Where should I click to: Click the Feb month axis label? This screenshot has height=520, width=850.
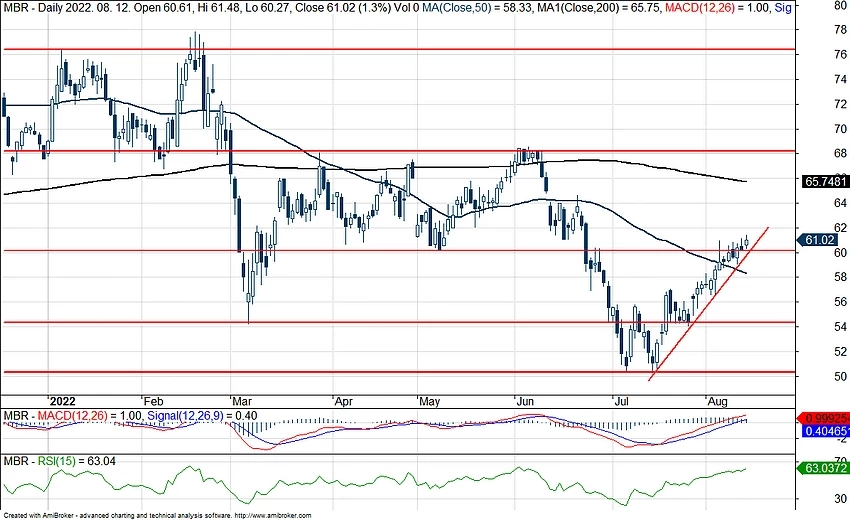[x=153, y=401]
